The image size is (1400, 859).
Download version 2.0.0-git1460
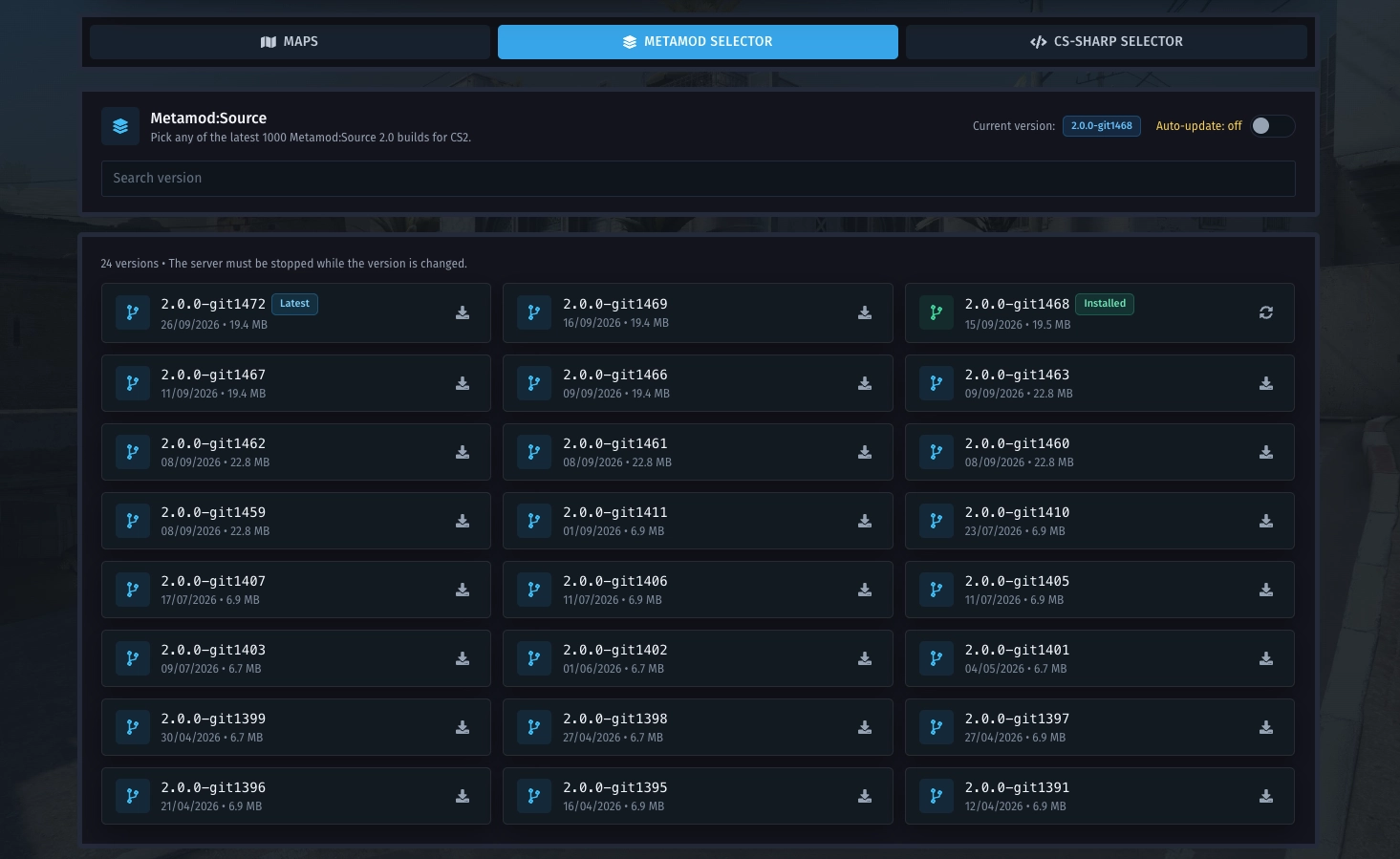coord(1266,452)
